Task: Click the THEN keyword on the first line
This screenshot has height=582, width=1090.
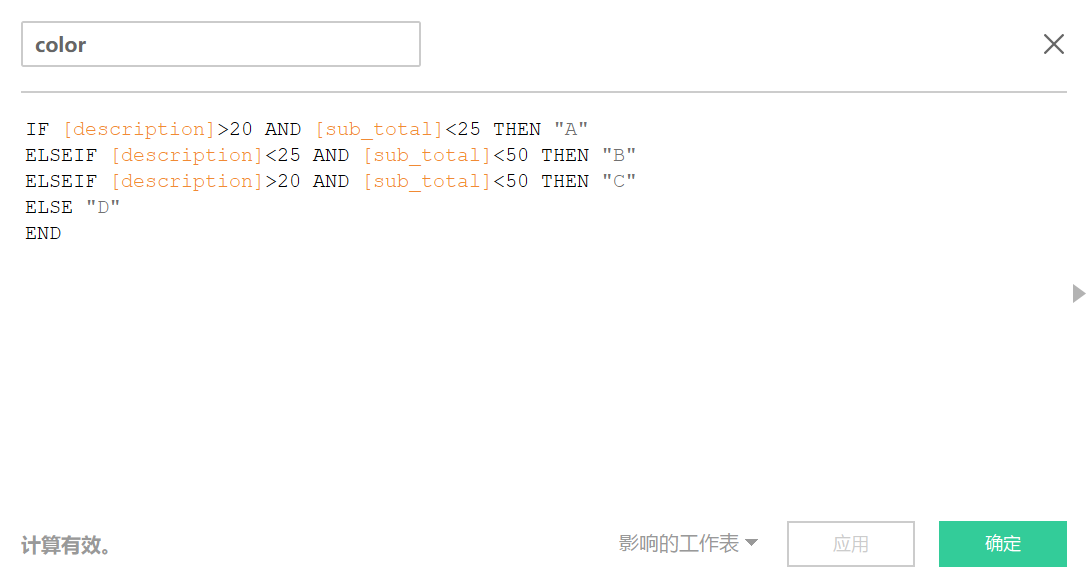Action: tap(517, 129)
